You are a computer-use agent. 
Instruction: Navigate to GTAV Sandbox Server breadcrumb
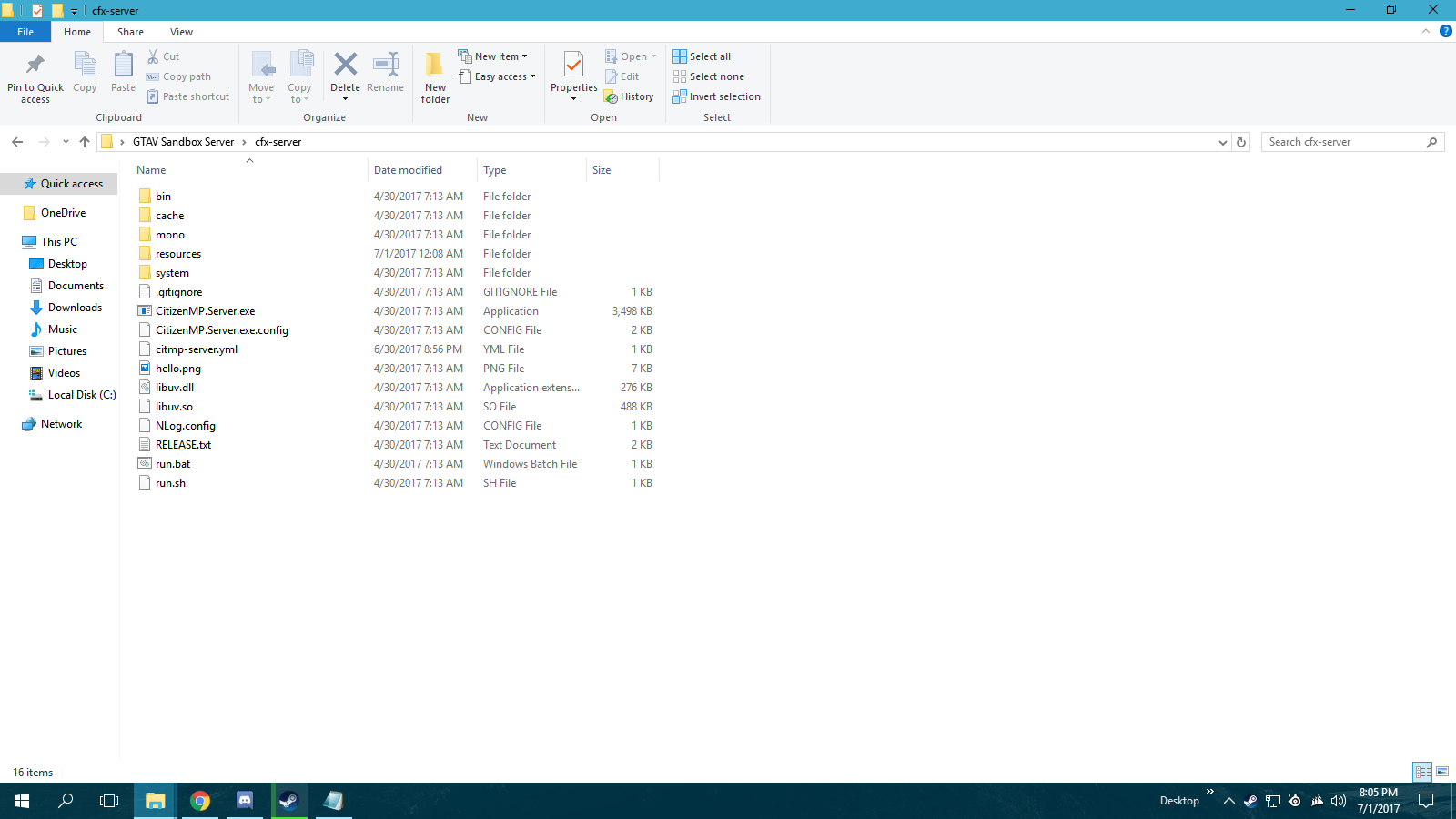click(183, 142)
